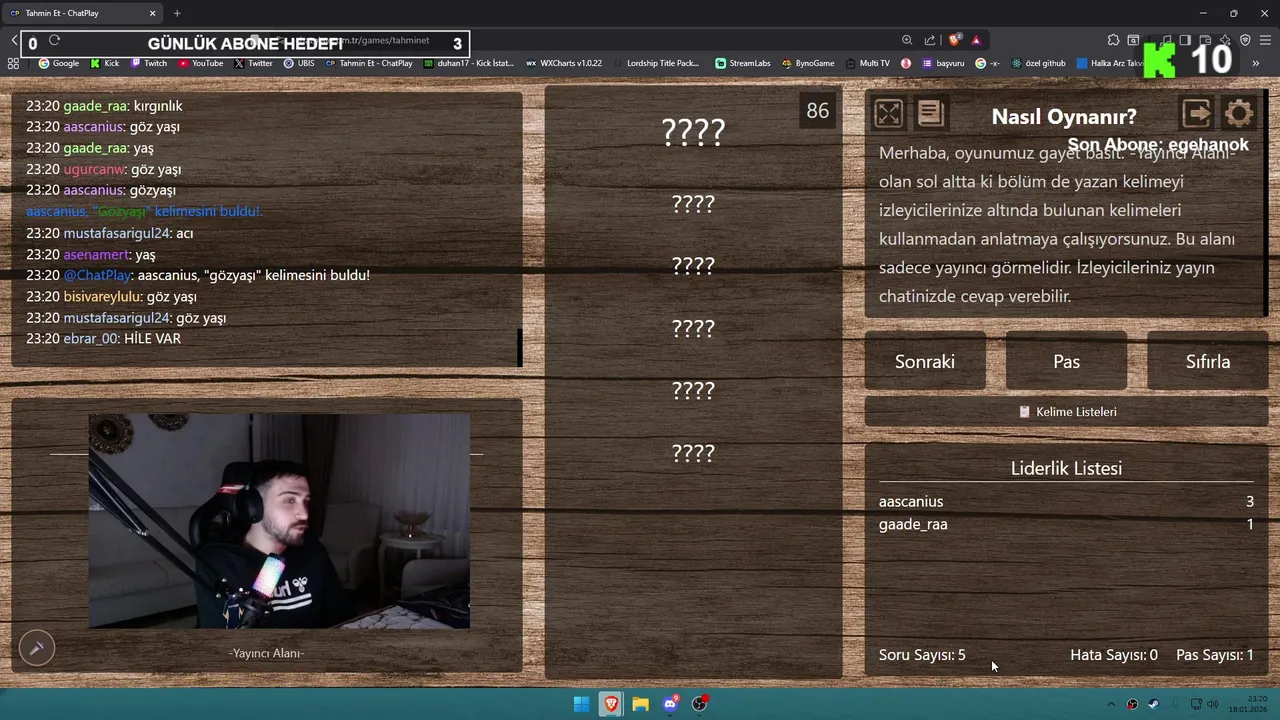Open the başvuru bookmark
Image resolution: width=1280 pixels, height=720 pixels.
pos(943,63)
